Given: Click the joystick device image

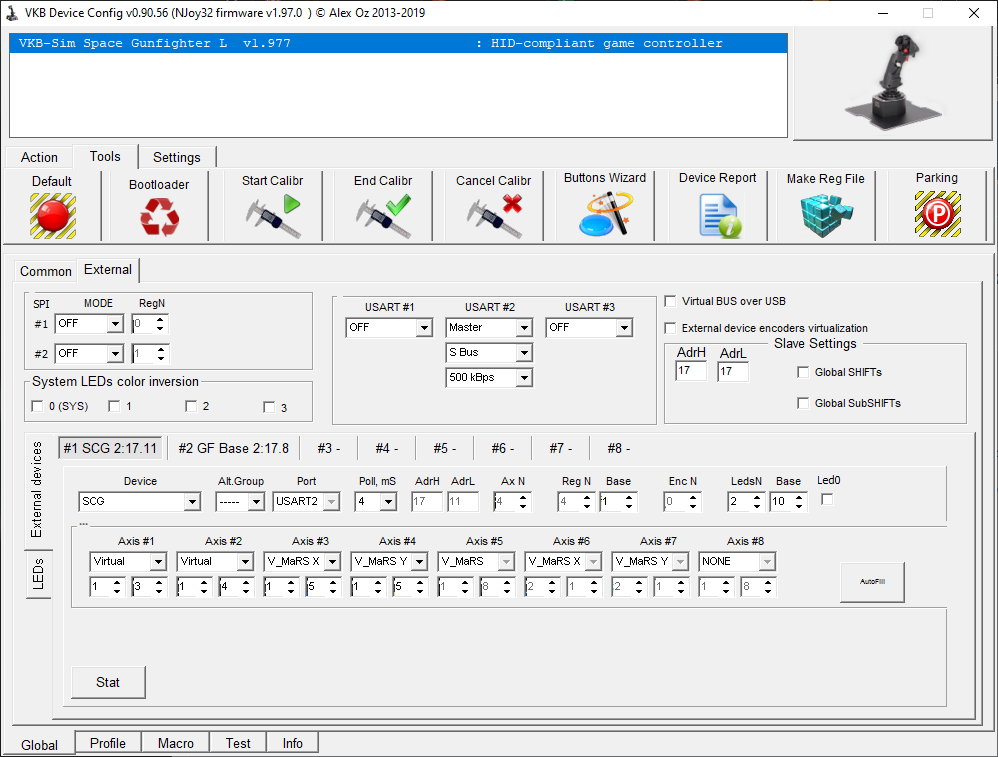Looking at the screenshot, I should click(x=892, y=83).
